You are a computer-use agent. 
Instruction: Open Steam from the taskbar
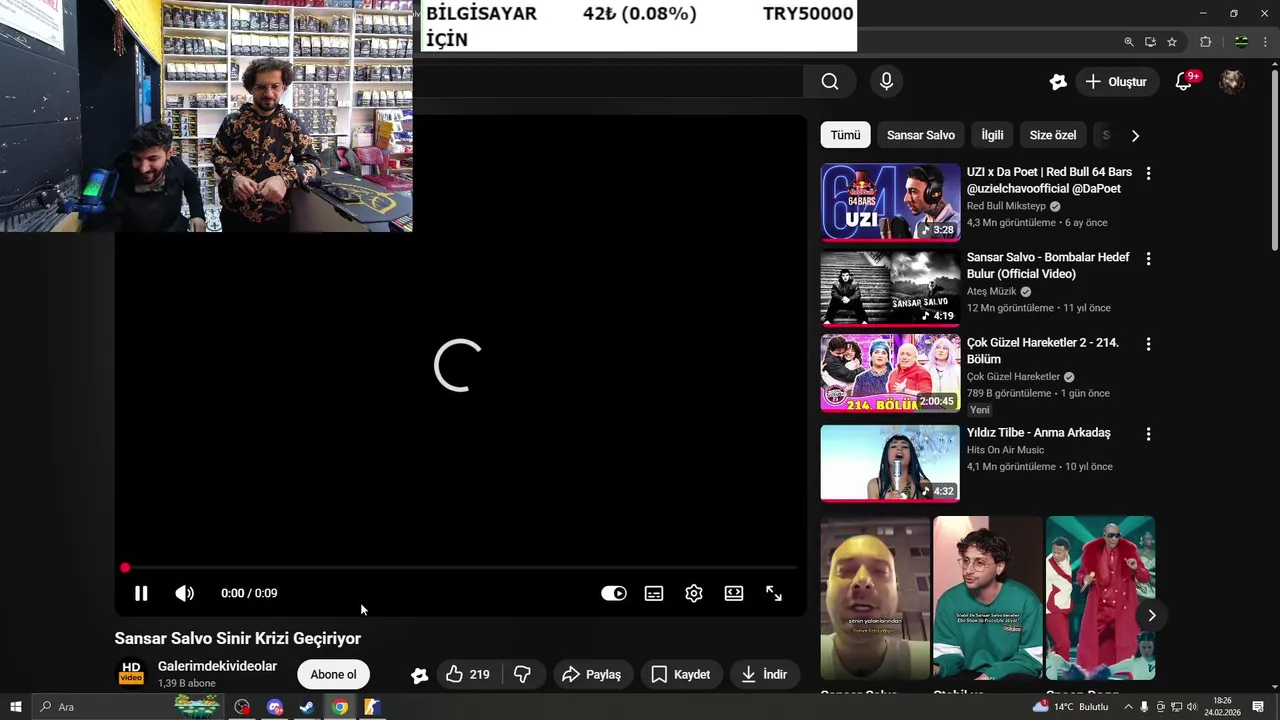pyautogui.click(x=307, y=707)
